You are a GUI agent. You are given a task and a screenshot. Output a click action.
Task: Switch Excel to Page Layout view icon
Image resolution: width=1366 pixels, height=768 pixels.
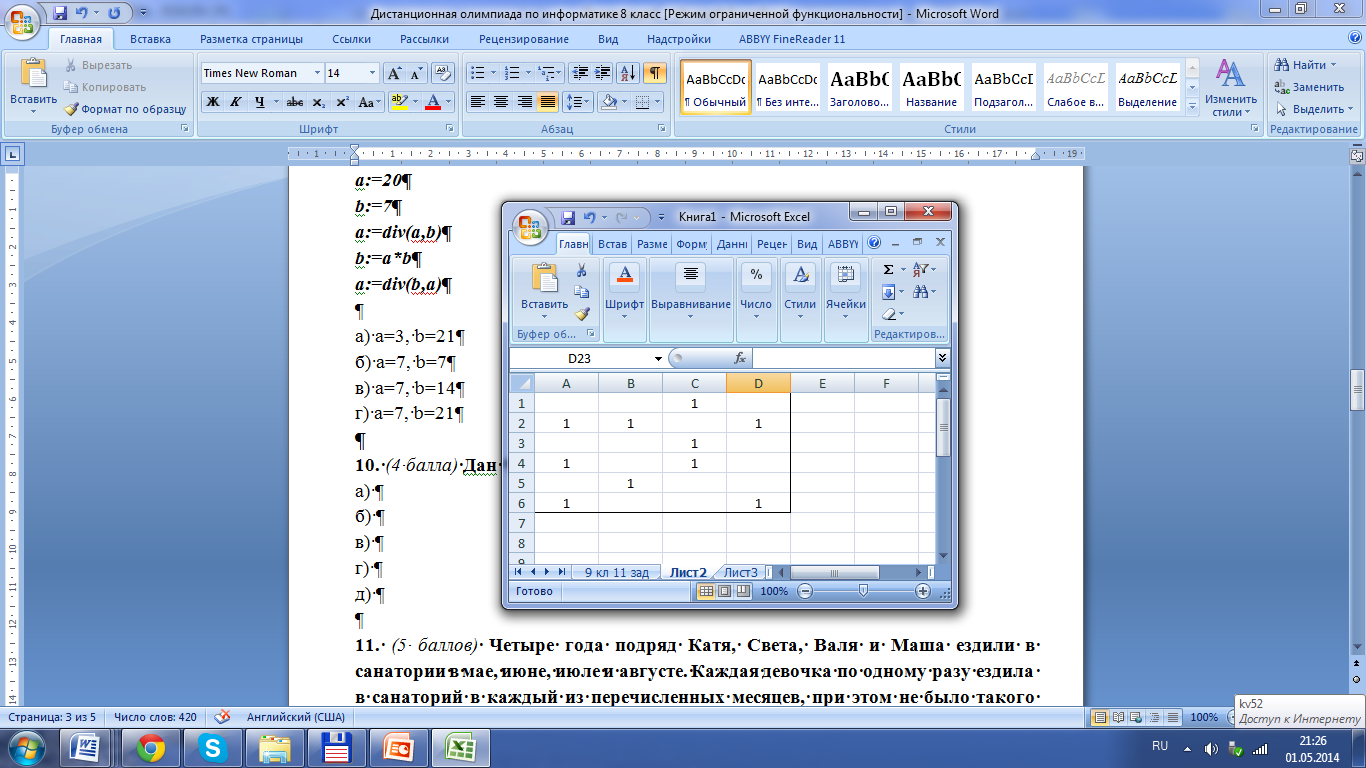(724, 591)
